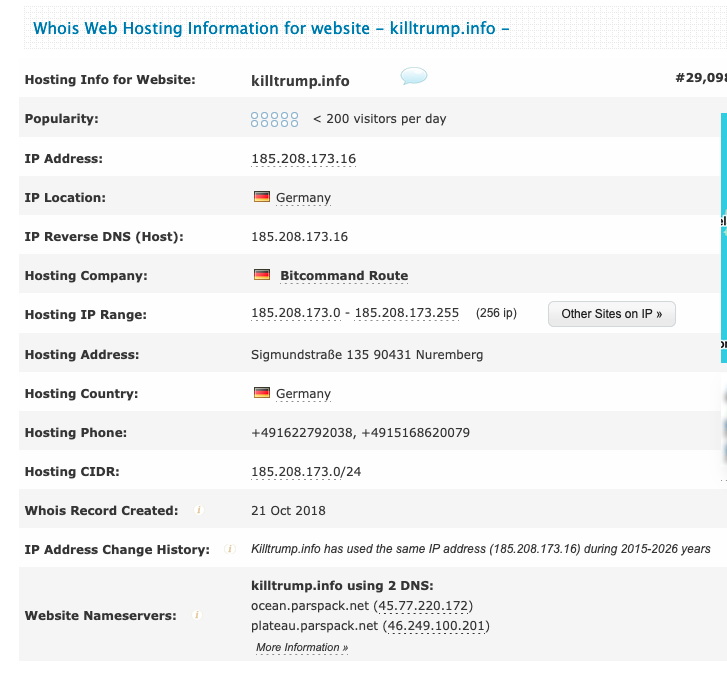Click the German flag beside Bitcommand Route

(262, 274)
